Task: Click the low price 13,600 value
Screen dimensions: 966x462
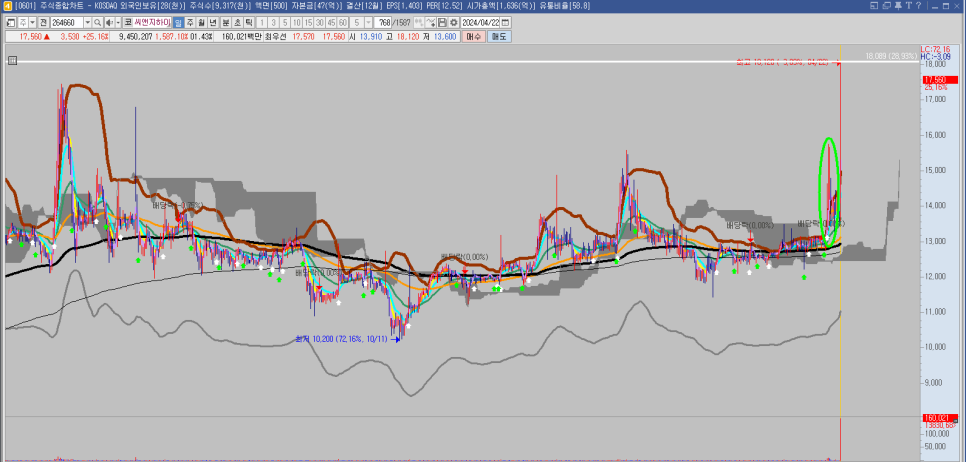Action: [x=445, y=36]
